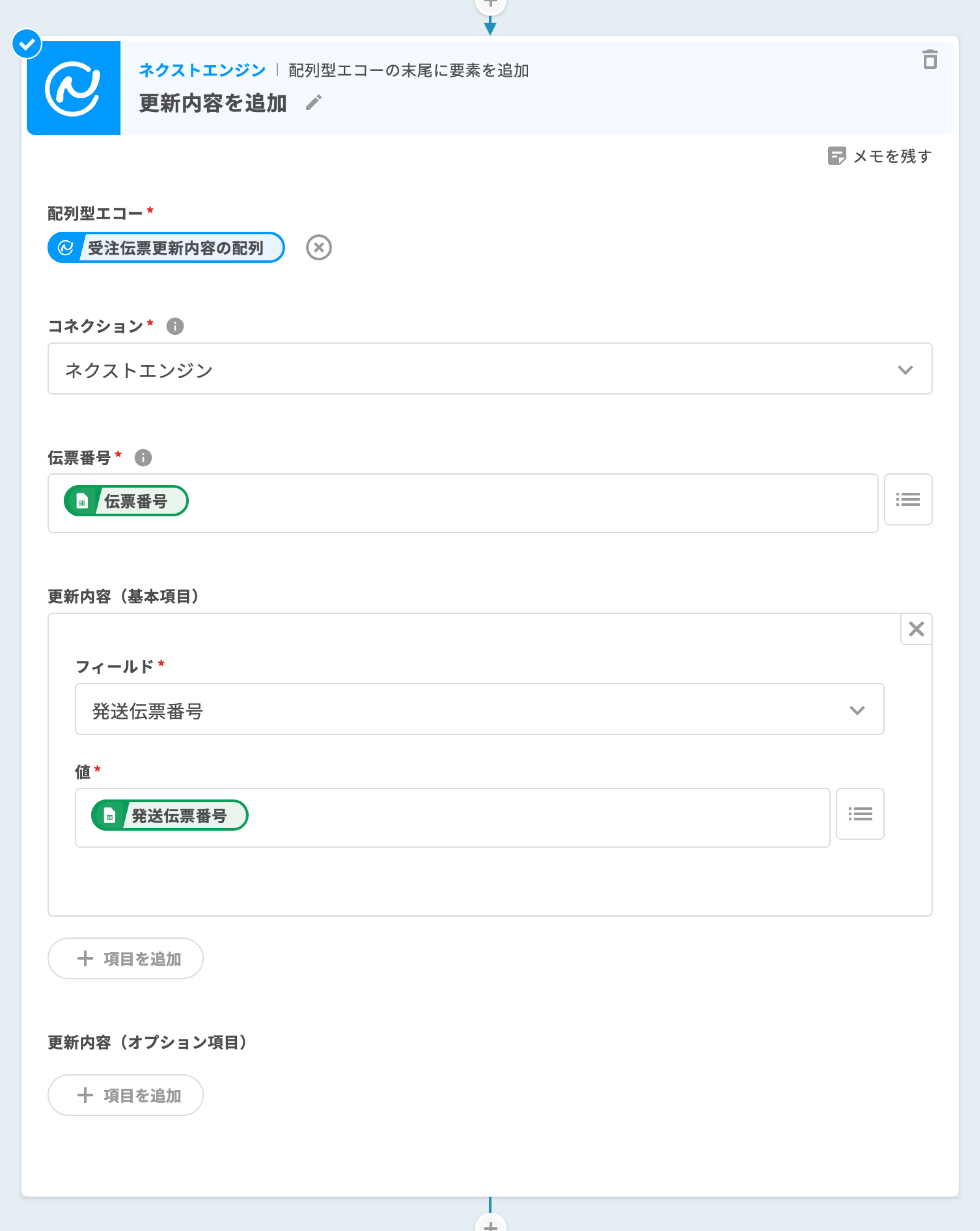Click the メモを残す note icon
The height and width of the screenshot is (1231, 980).
[836, 156]
